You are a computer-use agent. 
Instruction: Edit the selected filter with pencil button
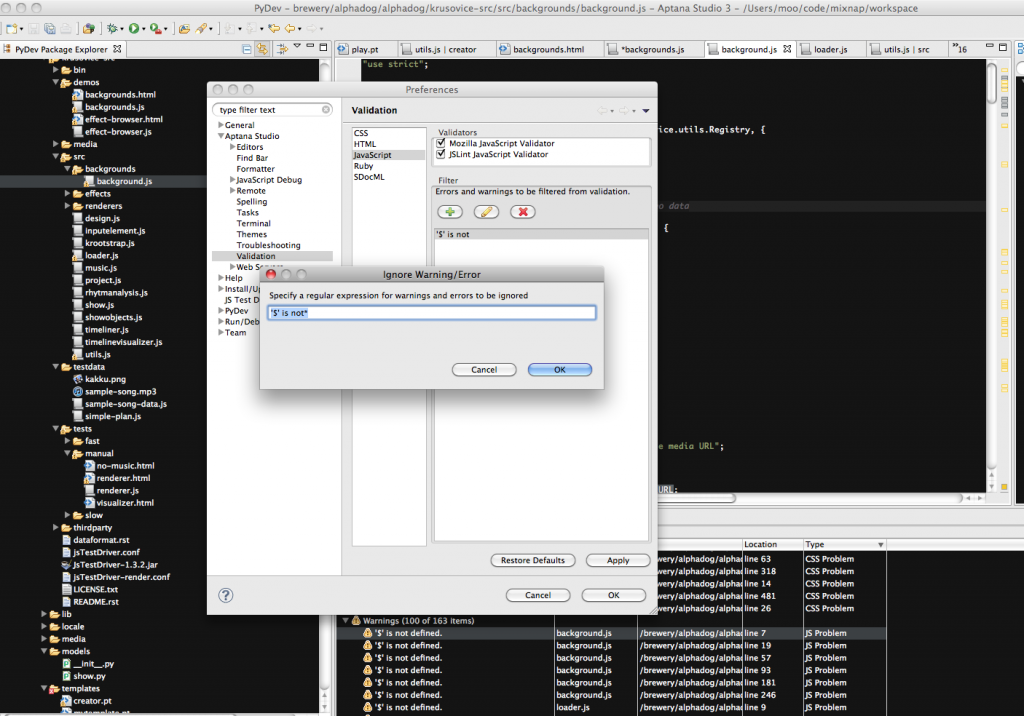pyautogui.click(x=486, y=212)
